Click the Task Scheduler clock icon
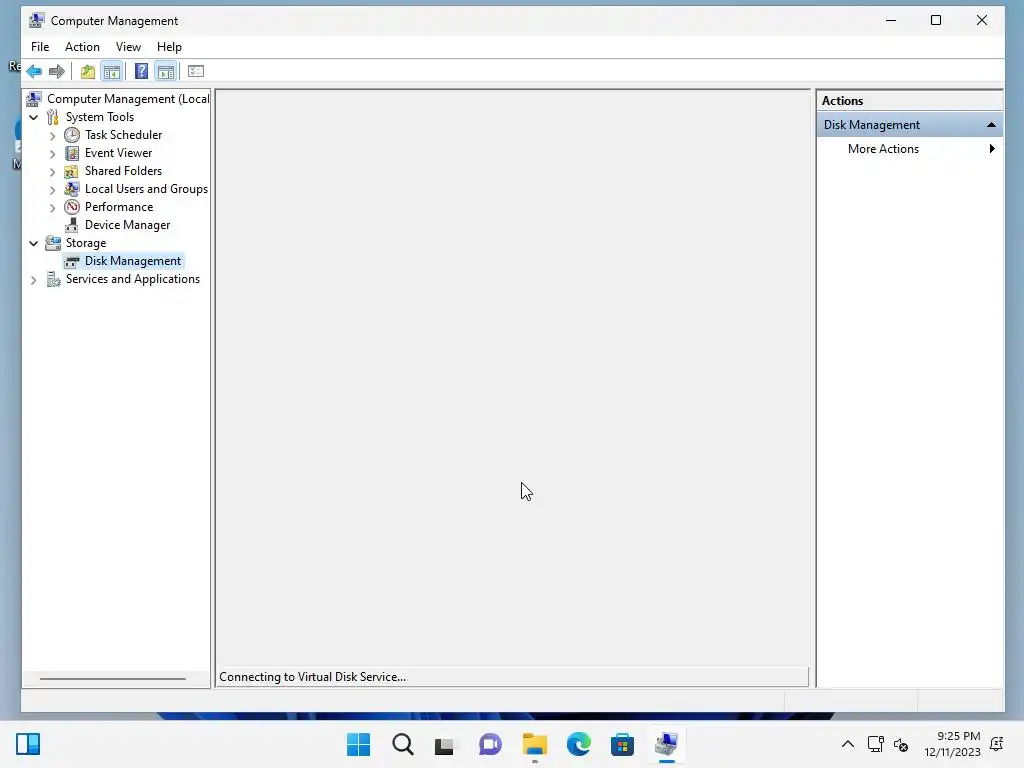The width and height of the screenshot is (1024, 768). [x=72, y=135]
